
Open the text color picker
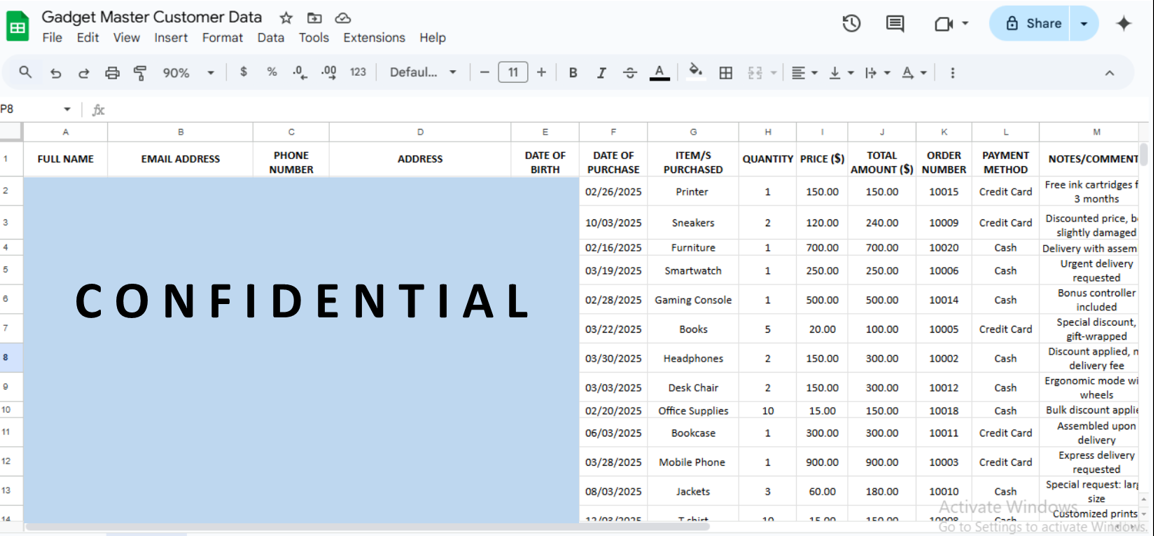coord(659,72)
